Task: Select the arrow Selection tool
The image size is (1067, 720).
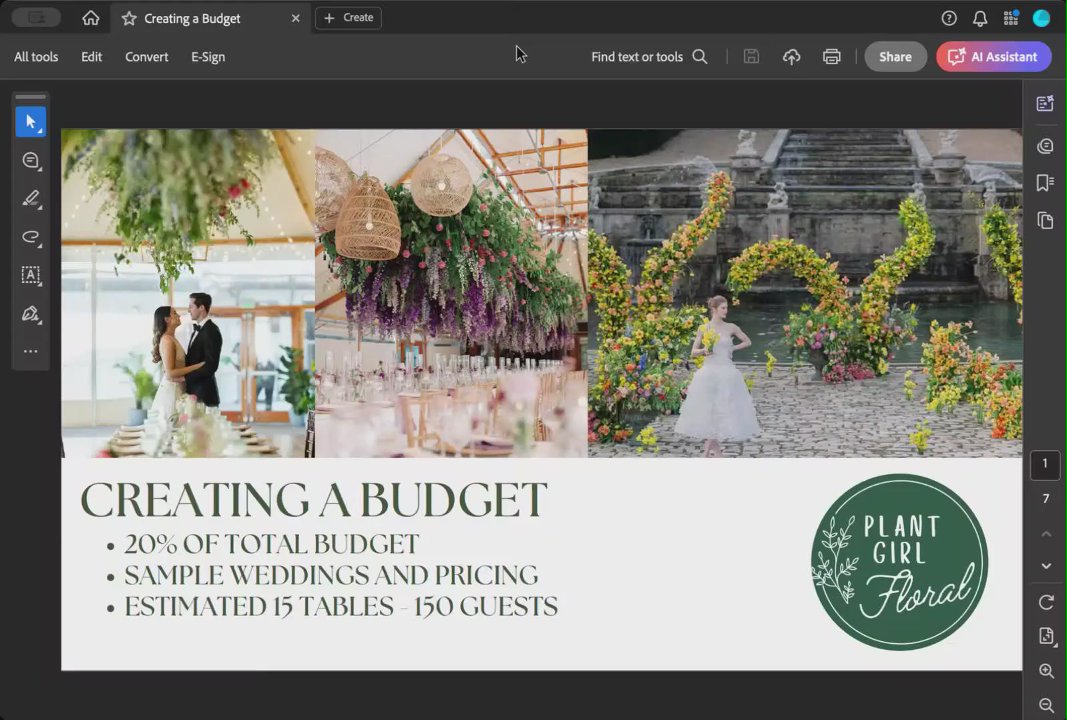Action: 31,122
